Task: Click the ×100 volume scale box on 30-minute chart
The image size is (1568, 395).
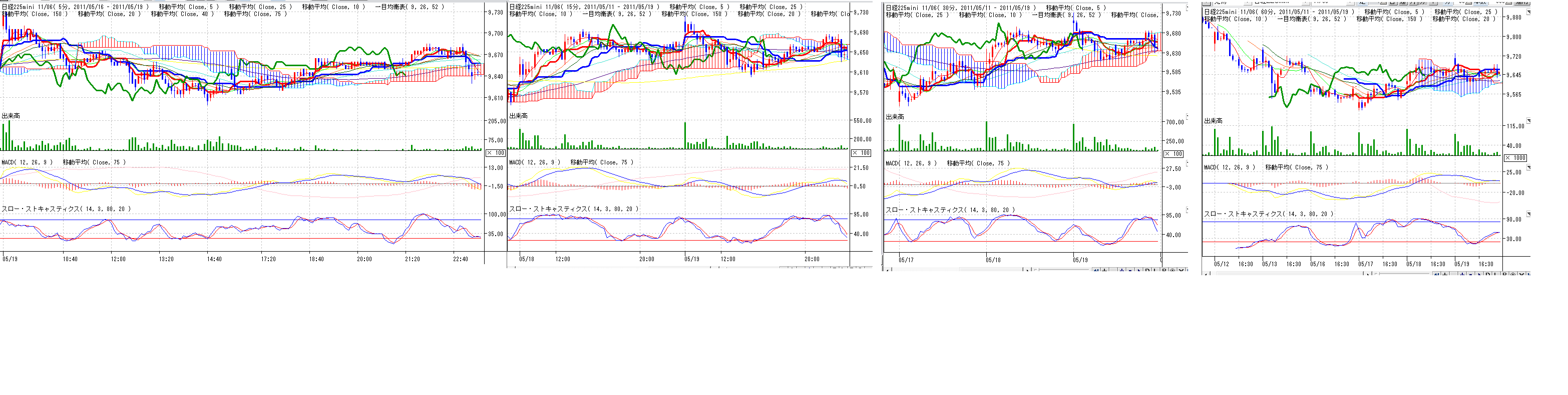Action: click(x=1173, y=154)
